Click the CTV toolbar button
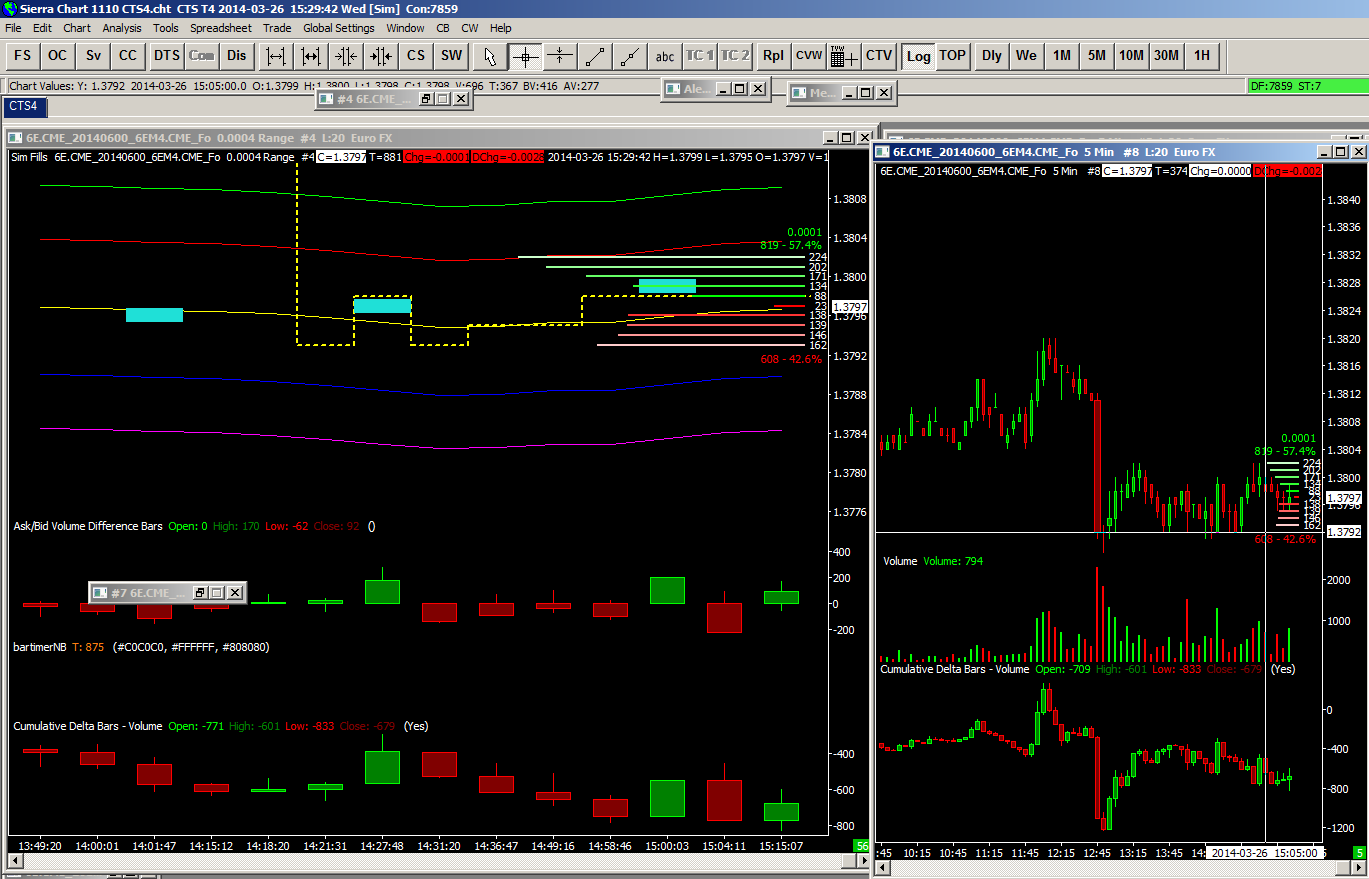 (879, 56)
